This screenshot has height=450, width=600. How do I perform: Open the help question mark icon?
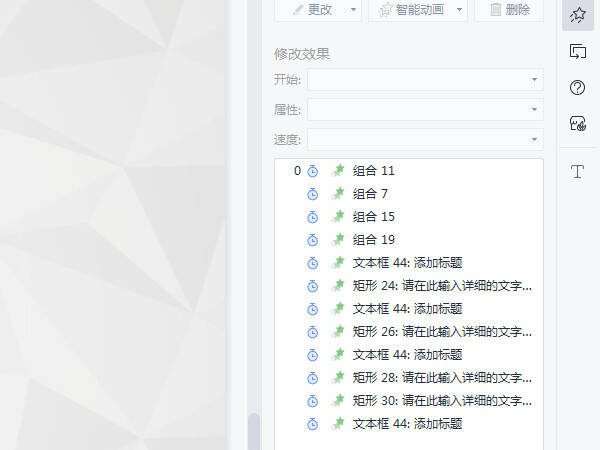click(577, 88)
